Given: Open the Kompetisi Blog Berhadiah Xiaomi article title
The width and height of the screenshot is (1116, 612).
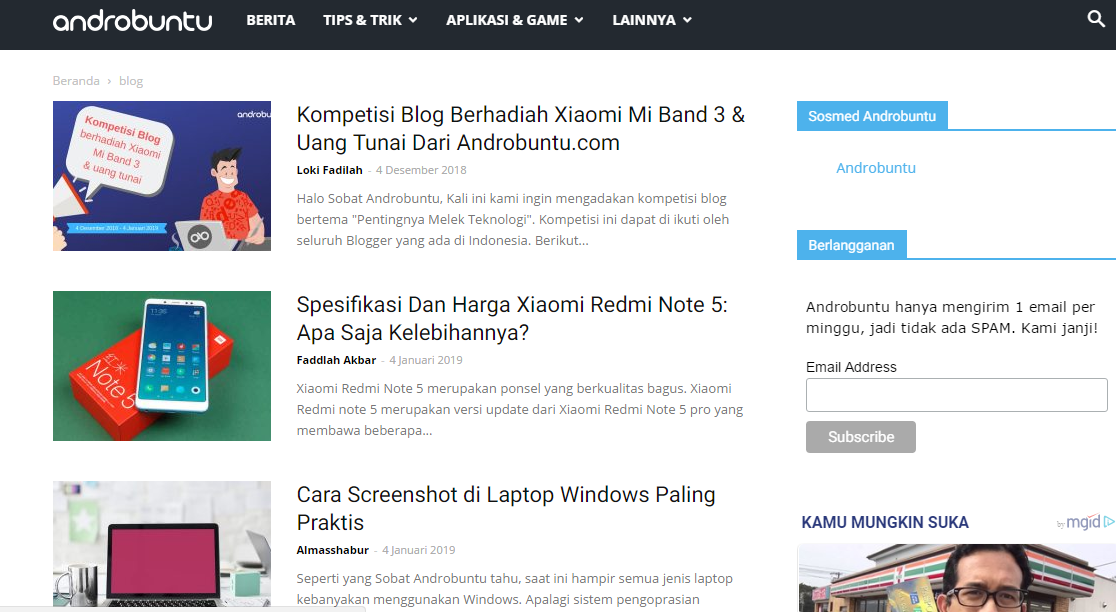Looking at the screenshot, I should click(521, 128).
